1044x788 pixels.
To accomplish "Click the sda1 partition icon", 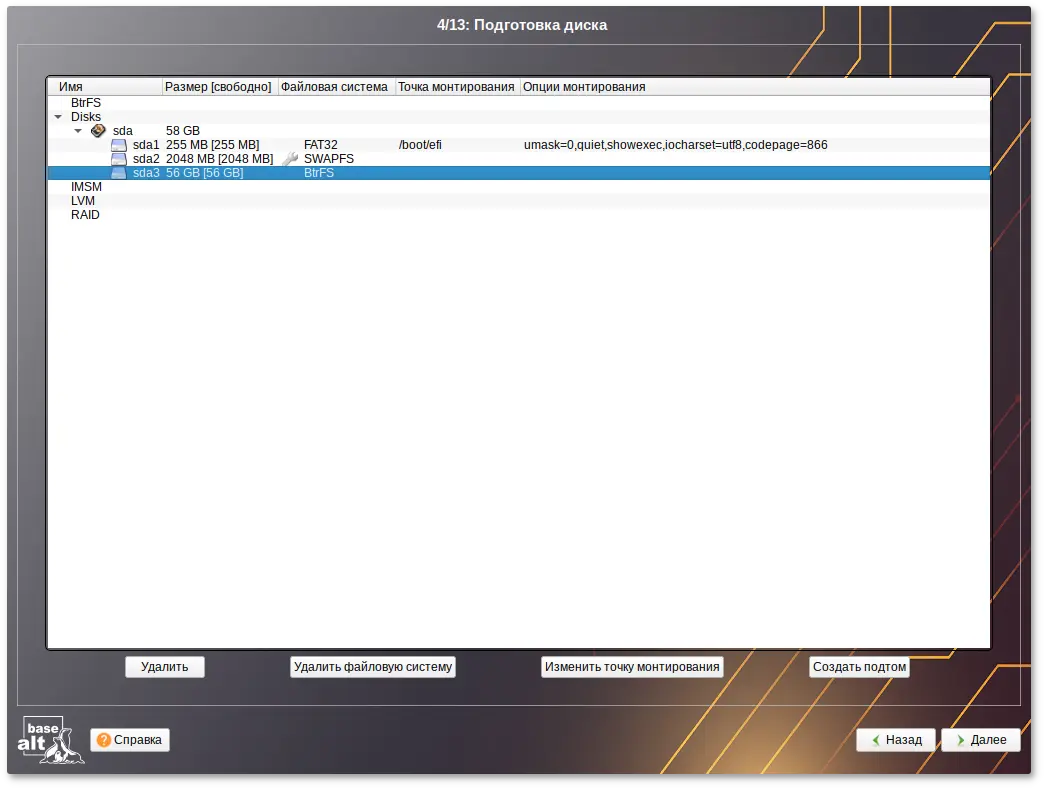I will [119, 145].
